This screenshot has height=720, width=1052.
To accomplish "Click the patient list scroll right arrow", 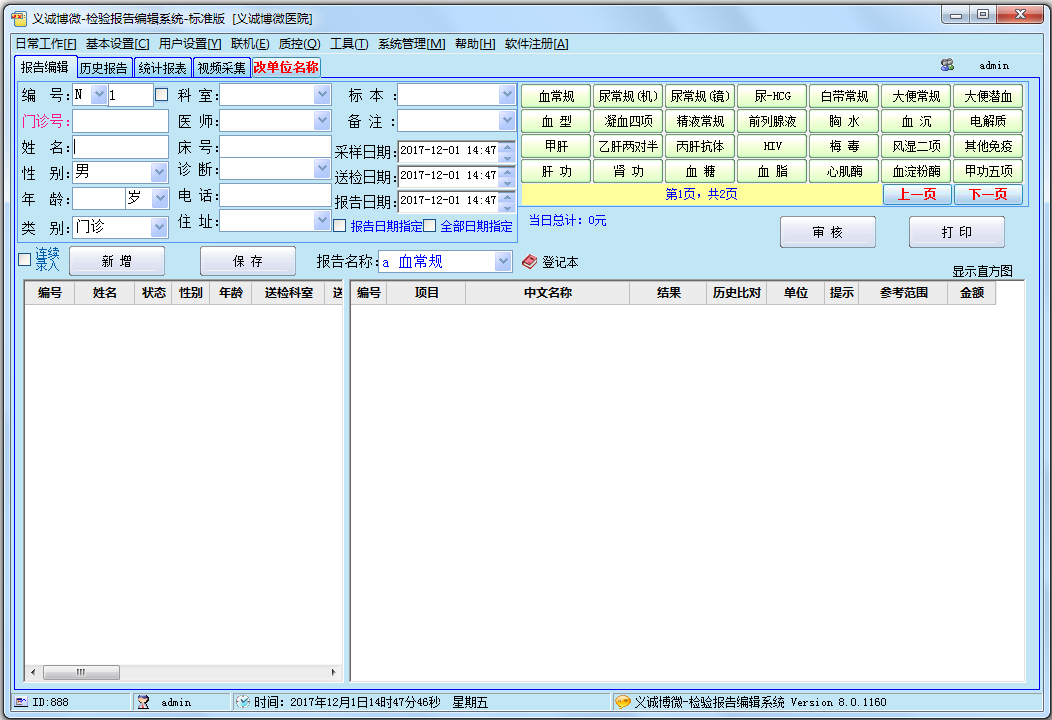I will point(334,672).
